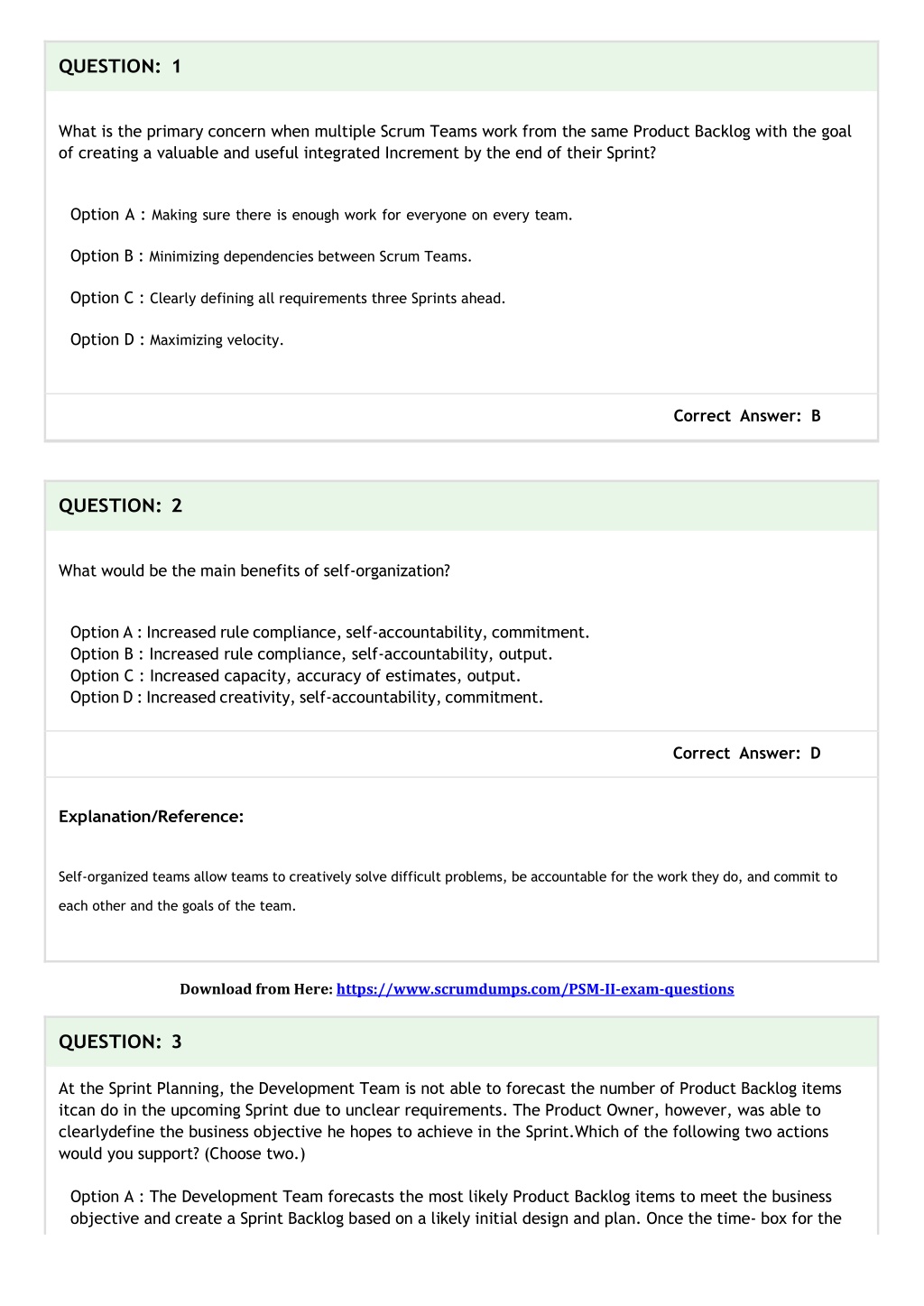The width and height of the screenshot is (924, 1306).
Task: Click the self-organization benefits question text
Action: [x=254, y=570]
